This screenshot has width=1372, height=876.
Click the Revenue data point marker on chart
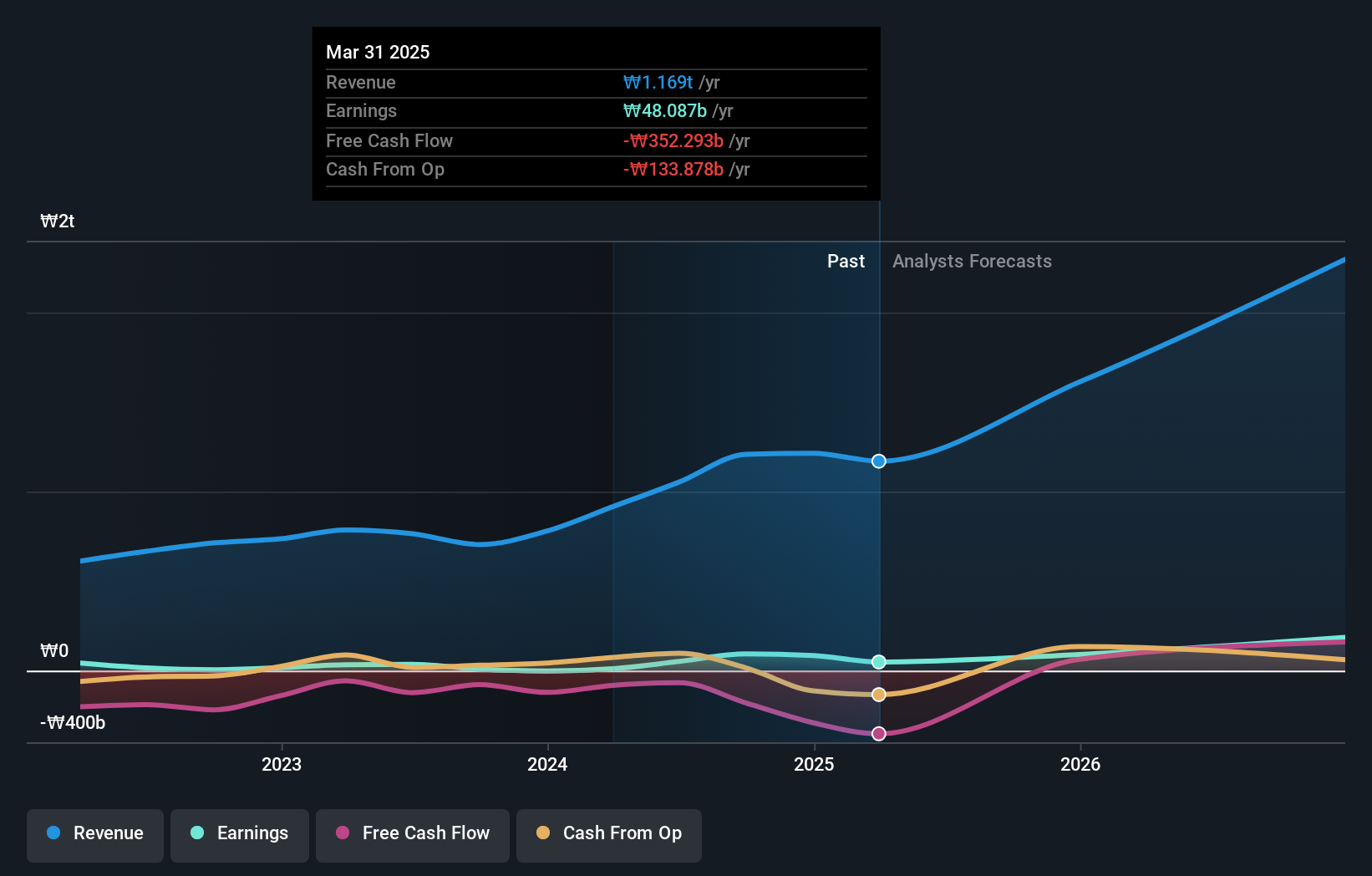click(878, 461)
